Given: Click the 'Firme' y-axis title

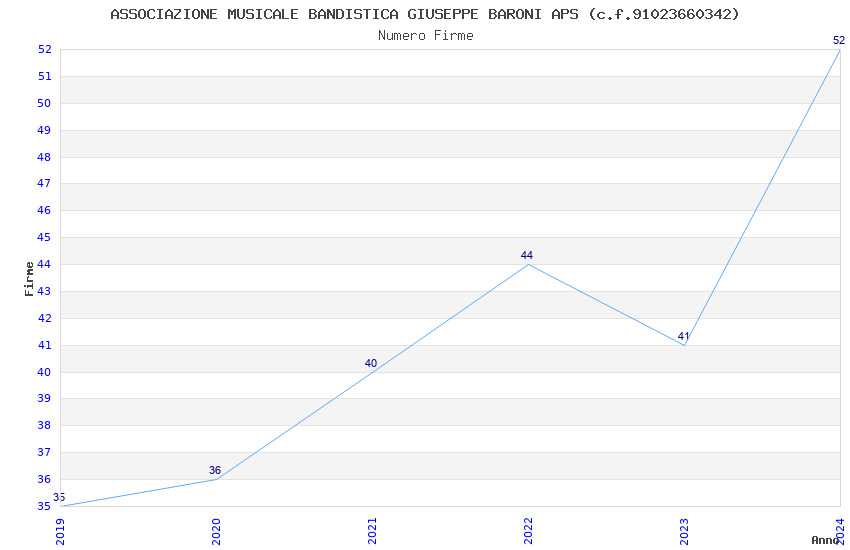Looking at the screenshot, I should (x=29, y=279).
